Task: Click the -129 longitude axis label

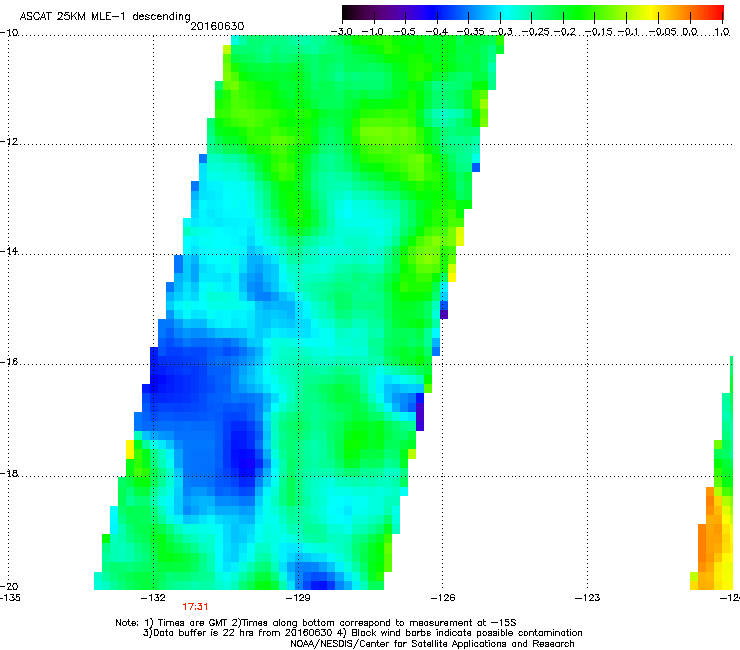Action: tap(298, 598)
